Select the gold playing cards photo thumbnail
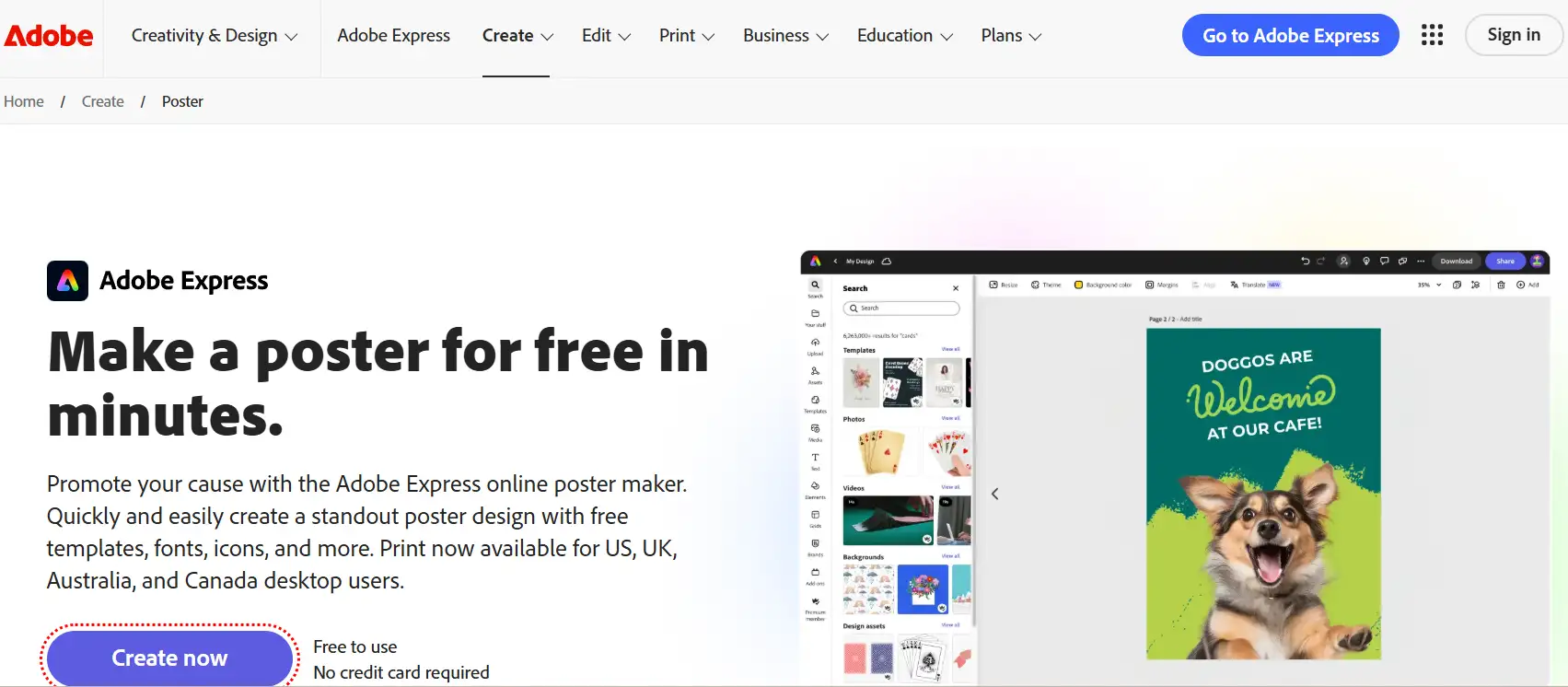The width and height of the screenshot is (1568, 687). [x=881, y=452]
